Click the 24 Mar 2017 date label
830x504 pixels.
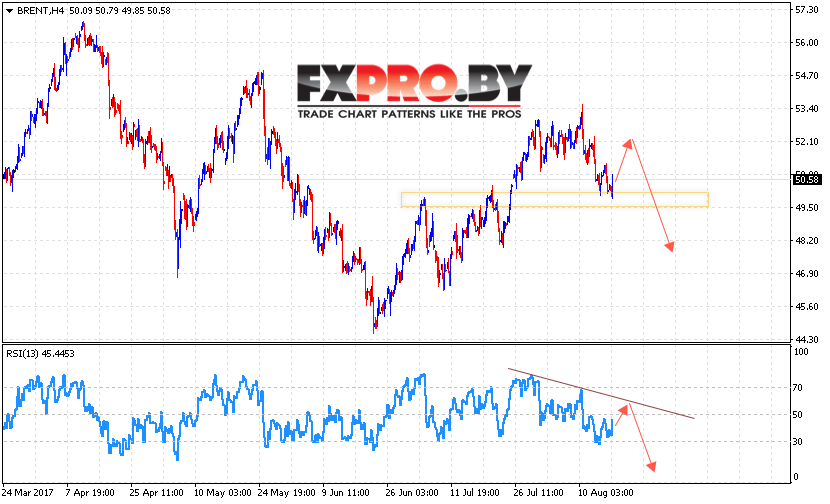[28, 493]
